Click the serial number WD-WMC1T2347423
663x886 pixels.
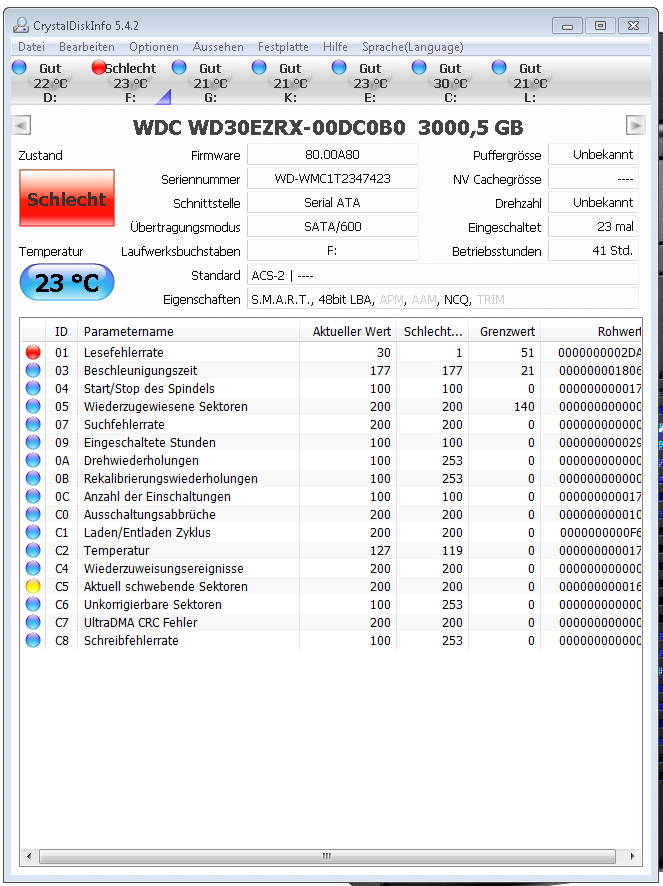[332, 179]
